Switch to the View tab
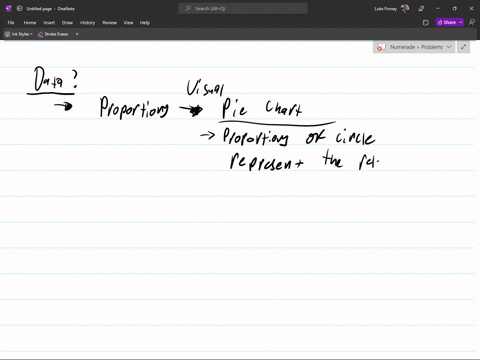 coord(128,23)
